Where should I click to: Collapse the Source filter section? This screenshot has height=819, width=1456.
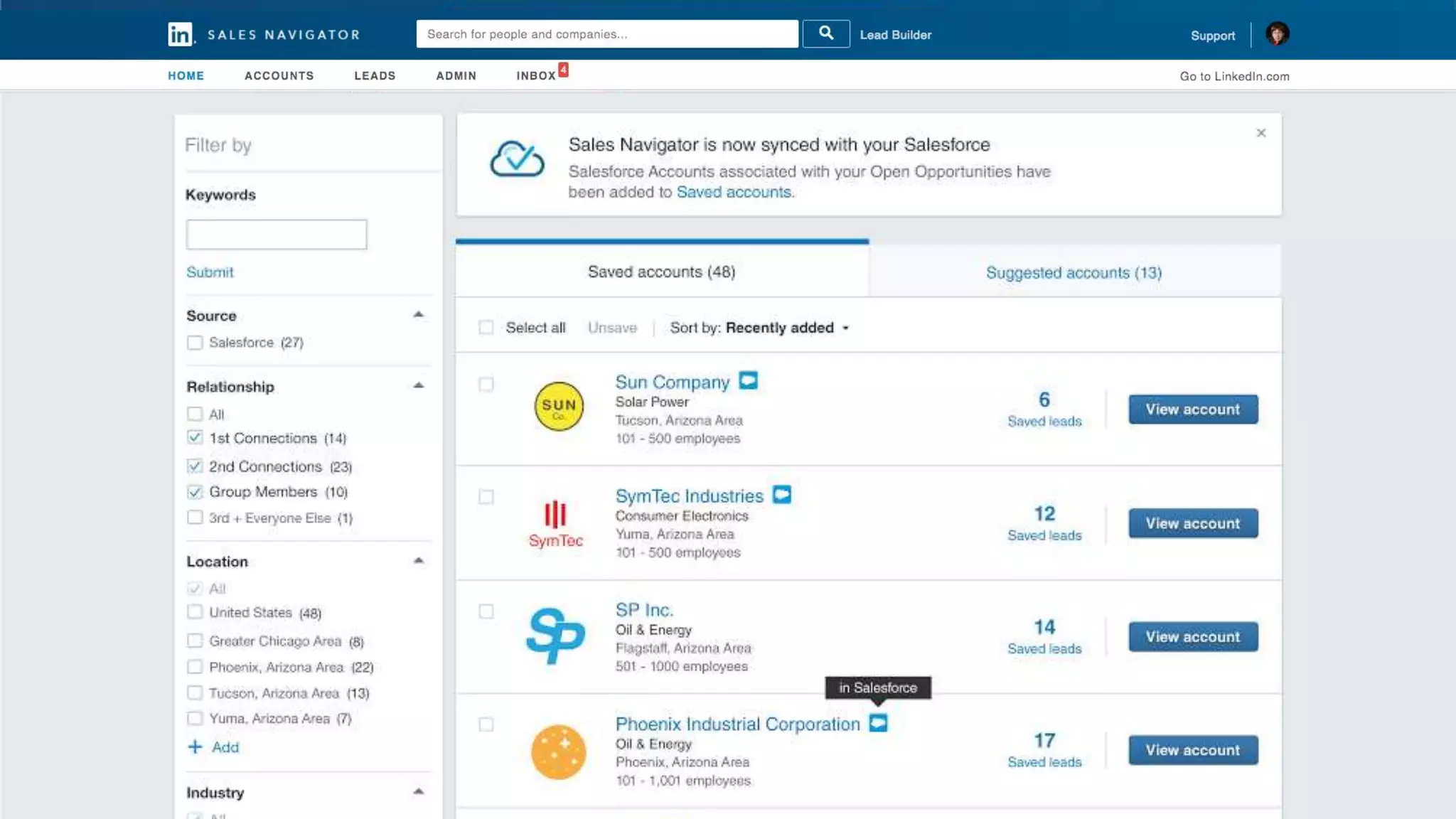pos(418,314)
